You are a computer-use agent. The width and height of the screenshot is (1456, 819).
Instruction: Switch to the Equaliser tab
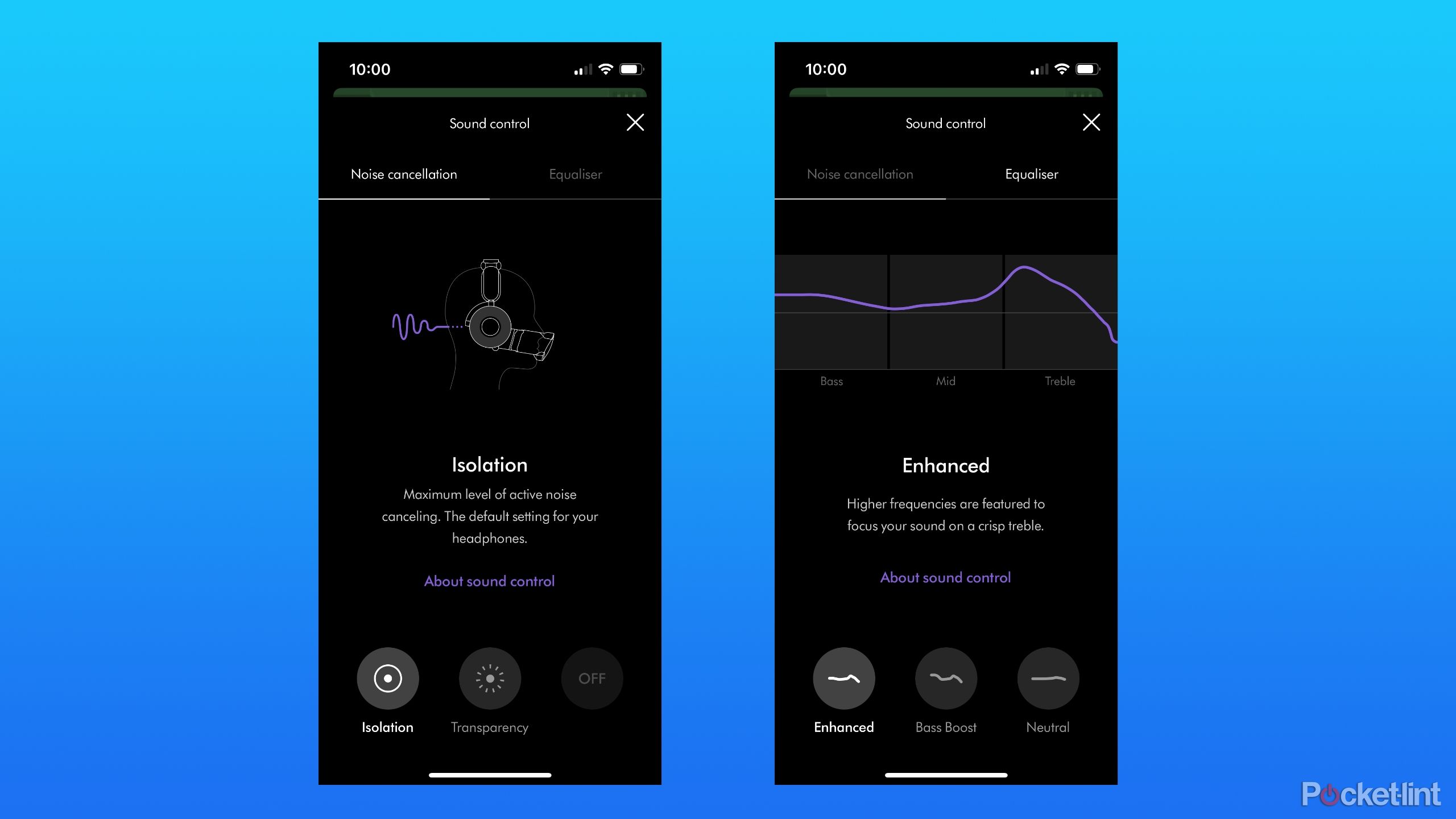click(x=575, y=174)
